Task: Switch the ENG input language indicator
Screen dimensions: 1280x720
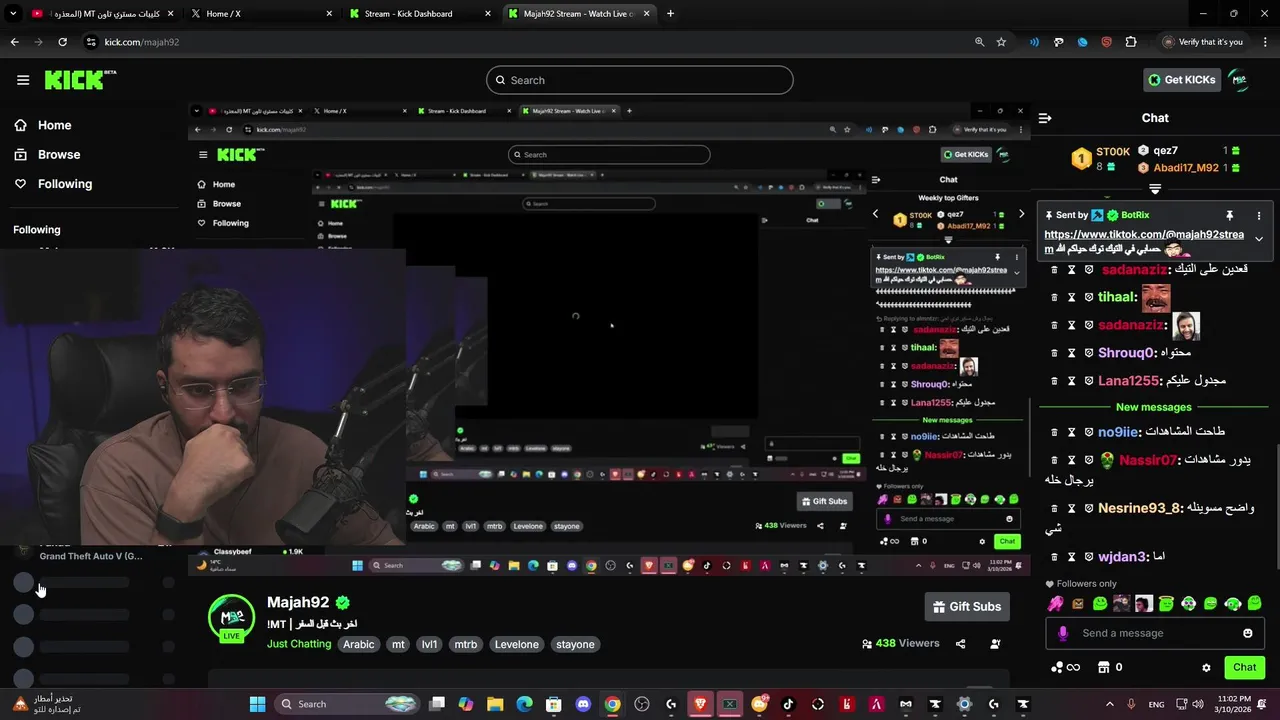Action: click(x=1153, y=704)
